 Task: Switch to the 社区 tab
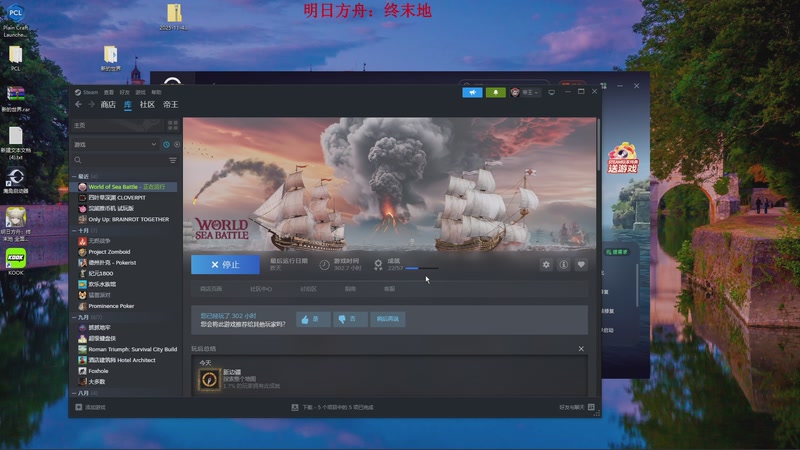(x=147, y=104)
